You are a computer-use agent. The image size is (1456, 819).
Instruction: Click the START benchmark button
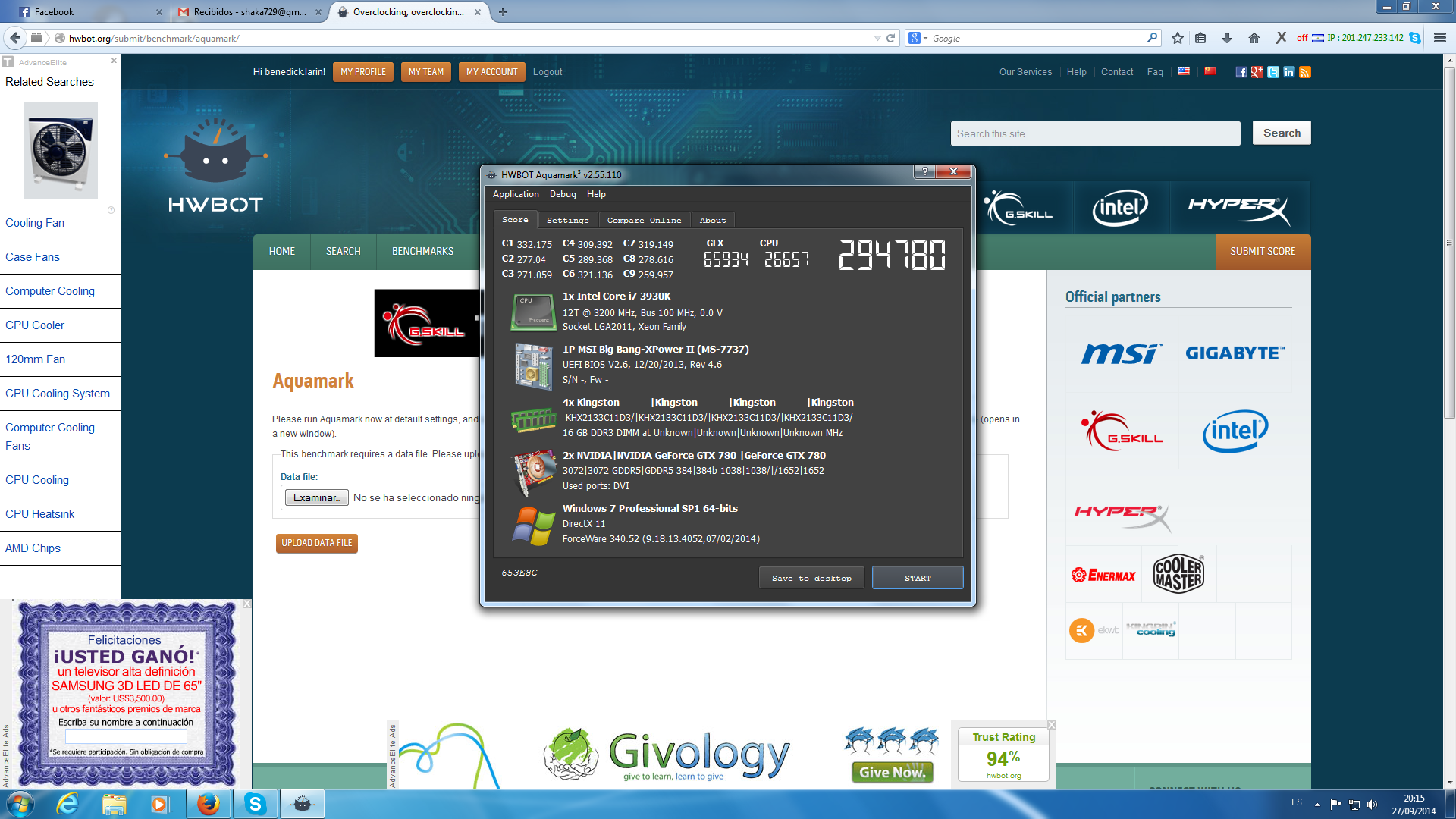click(918, 578)
